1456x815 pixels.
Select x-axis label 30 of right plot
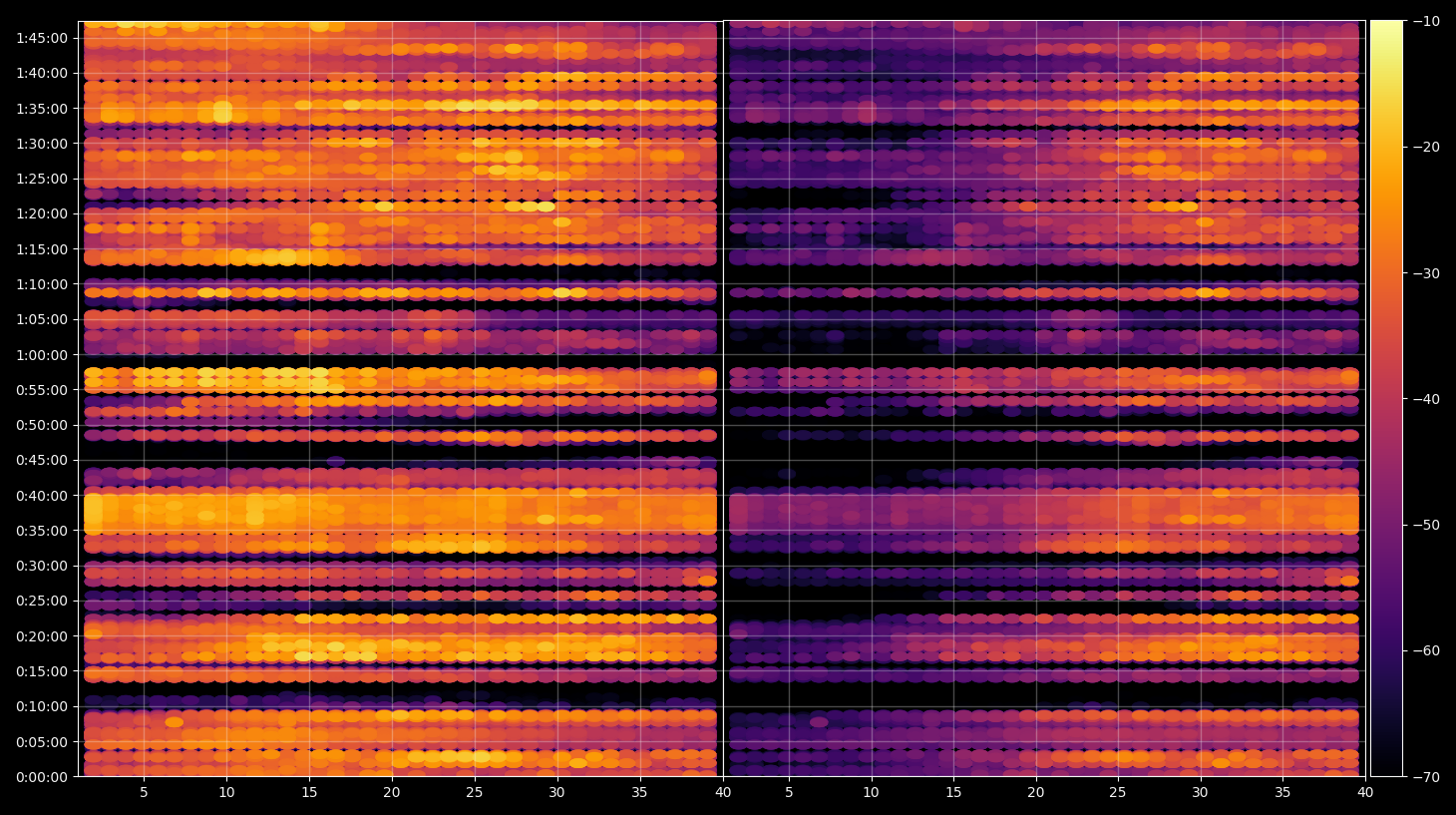[1201, 793]
